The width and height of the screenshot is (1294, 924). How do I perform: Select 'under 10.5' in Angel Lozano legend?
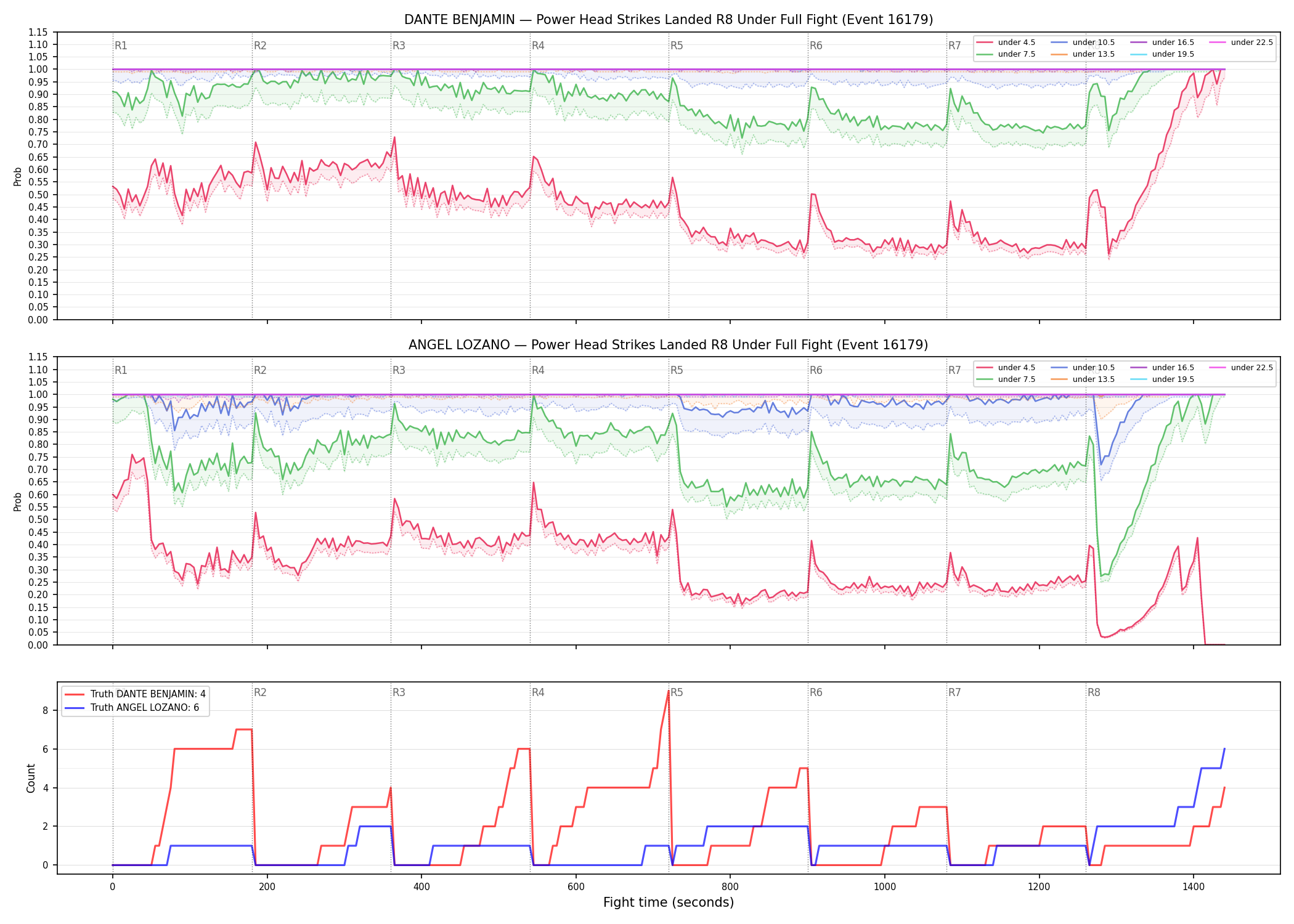point(1083,368)
